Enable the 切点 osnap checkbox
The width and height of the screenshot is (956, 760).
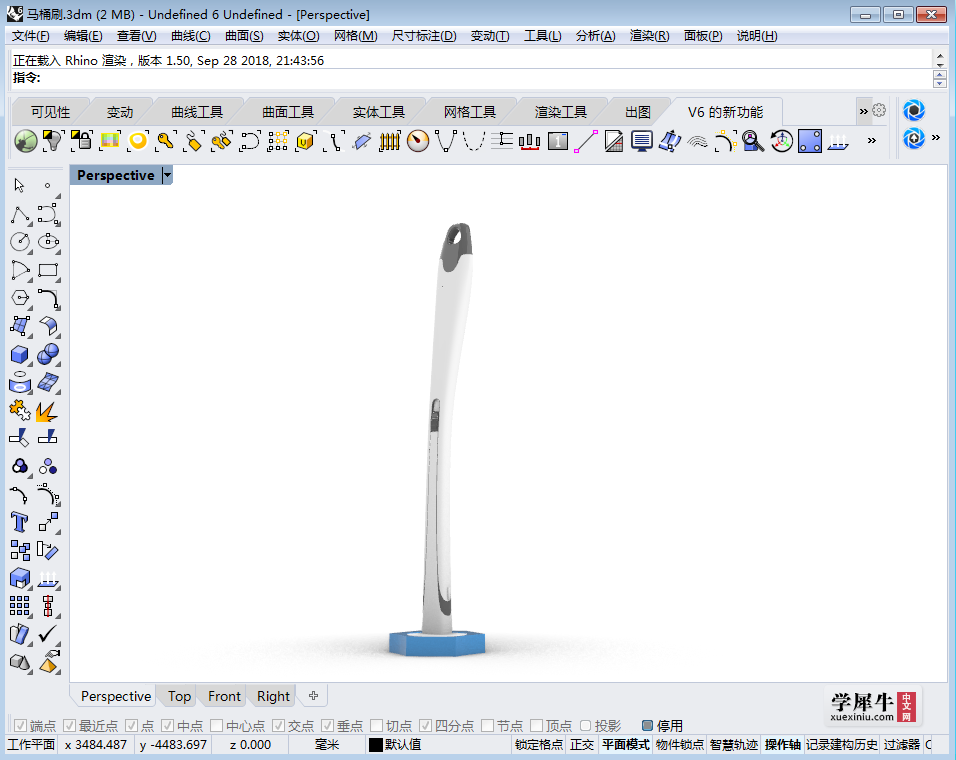coord(377,725)
